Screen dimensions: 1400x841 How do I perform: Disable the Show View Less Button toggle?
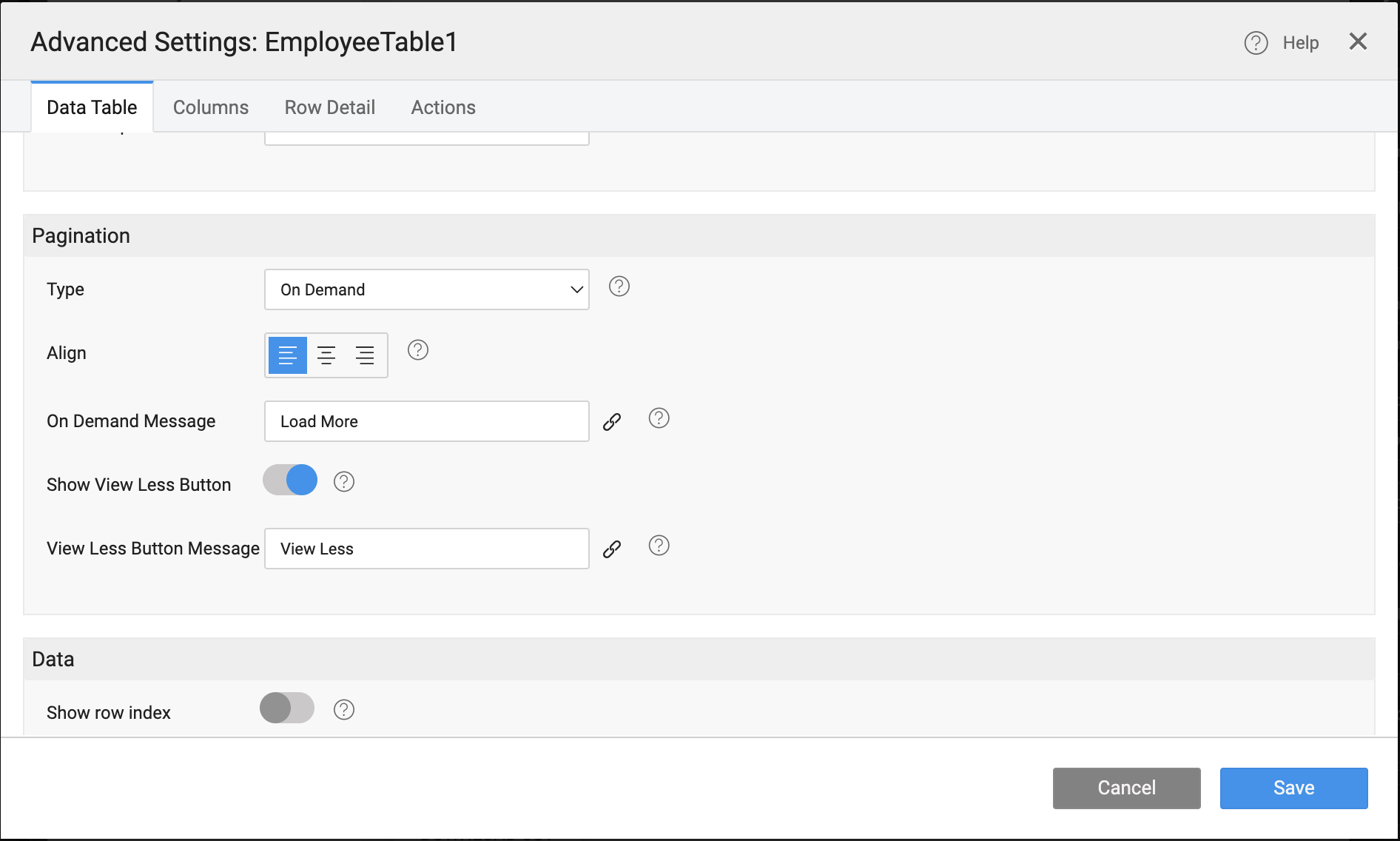click(x=289, y=480)
